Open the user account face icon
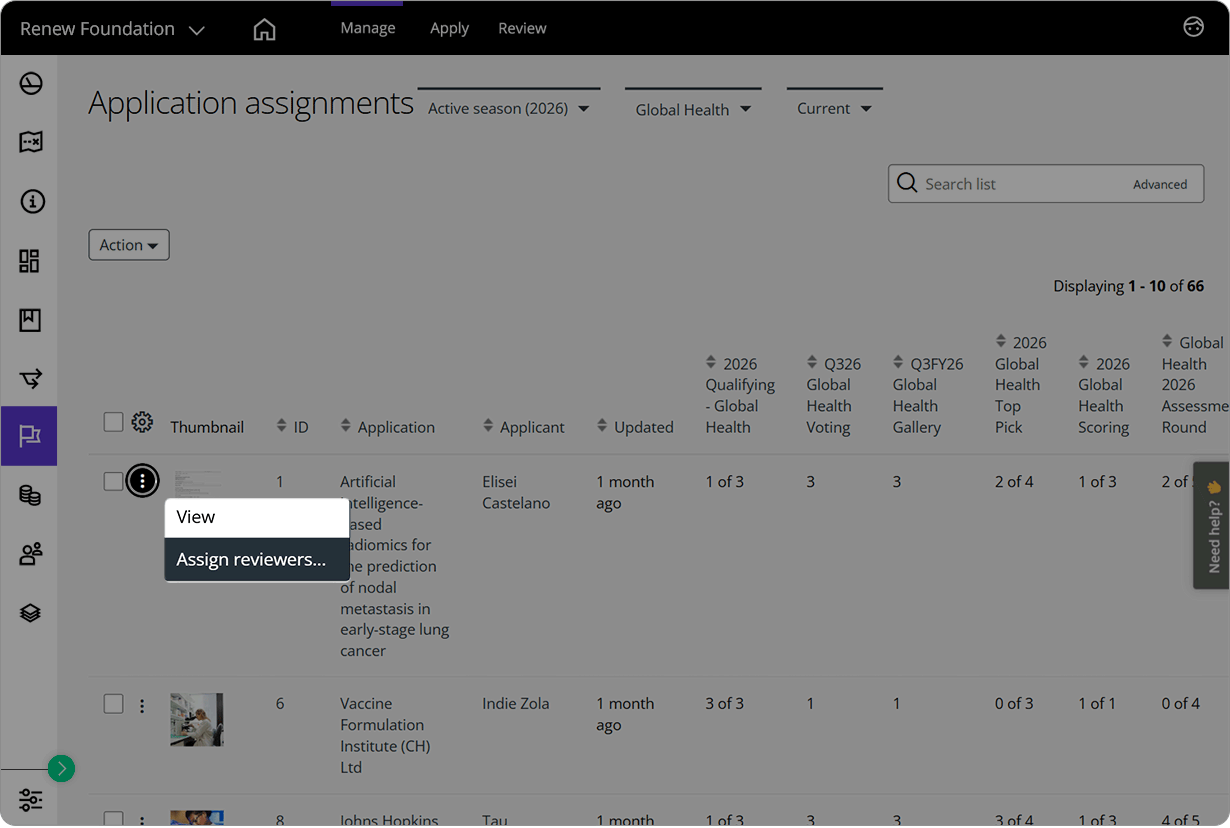1230x828 pixels. (1193, 28)
